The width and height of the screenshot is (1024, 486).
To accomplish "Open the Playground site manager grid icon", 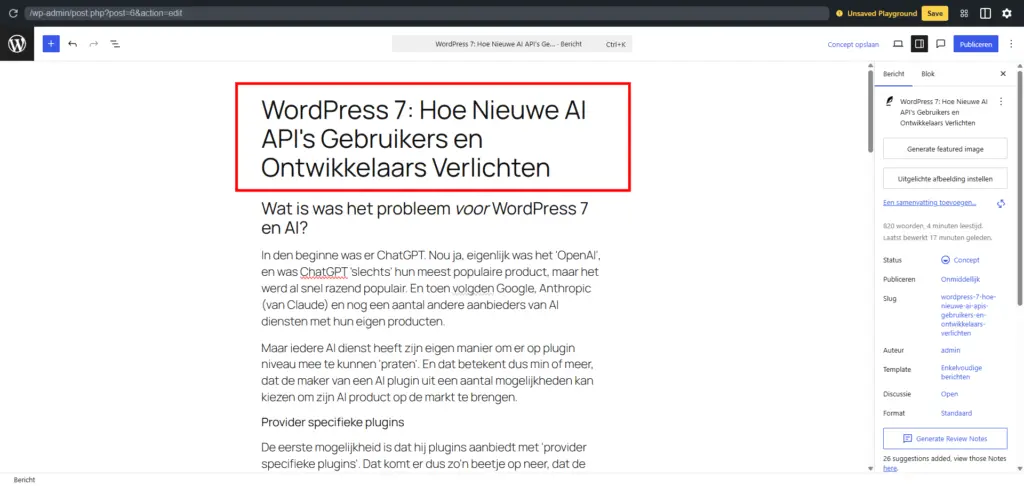I will point(964,13).
